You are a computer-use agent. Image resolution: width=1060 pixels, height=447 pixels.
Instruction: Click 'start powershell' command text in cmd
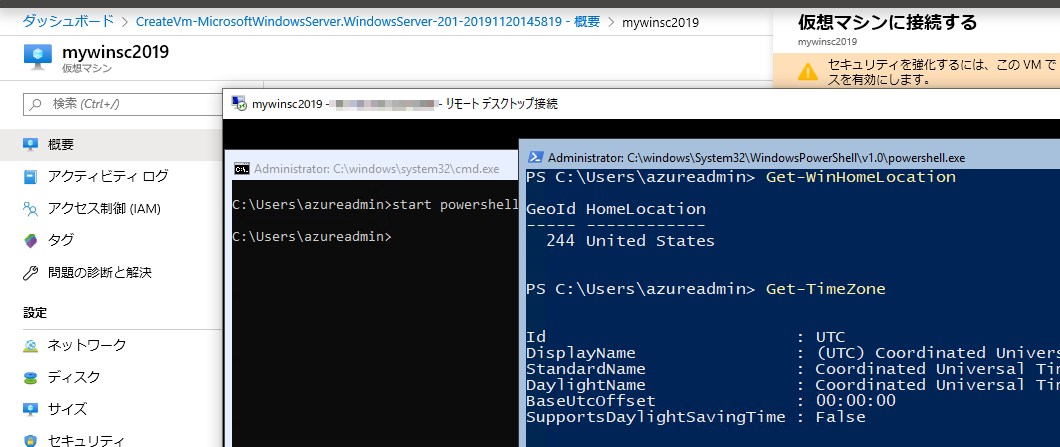point(455,205)
